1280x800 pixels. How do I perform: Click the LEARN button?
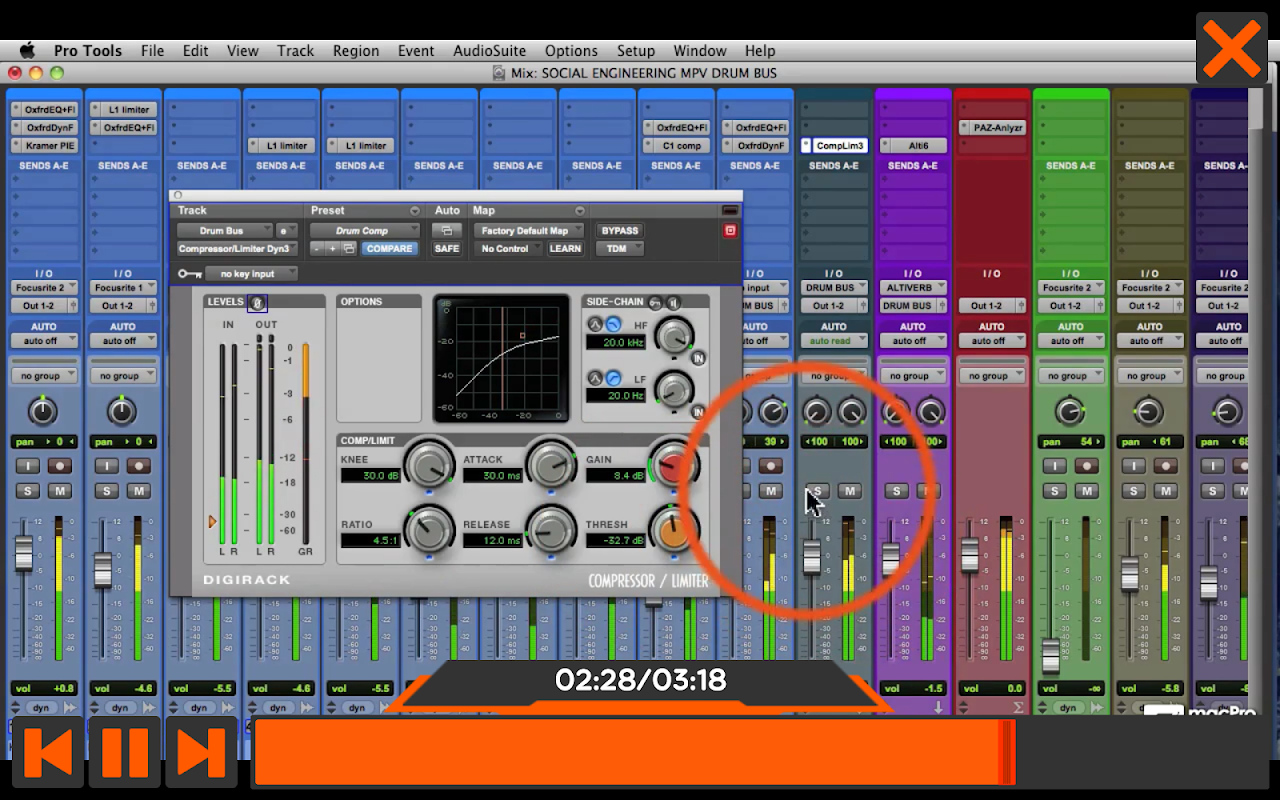[x=565, y=248]
